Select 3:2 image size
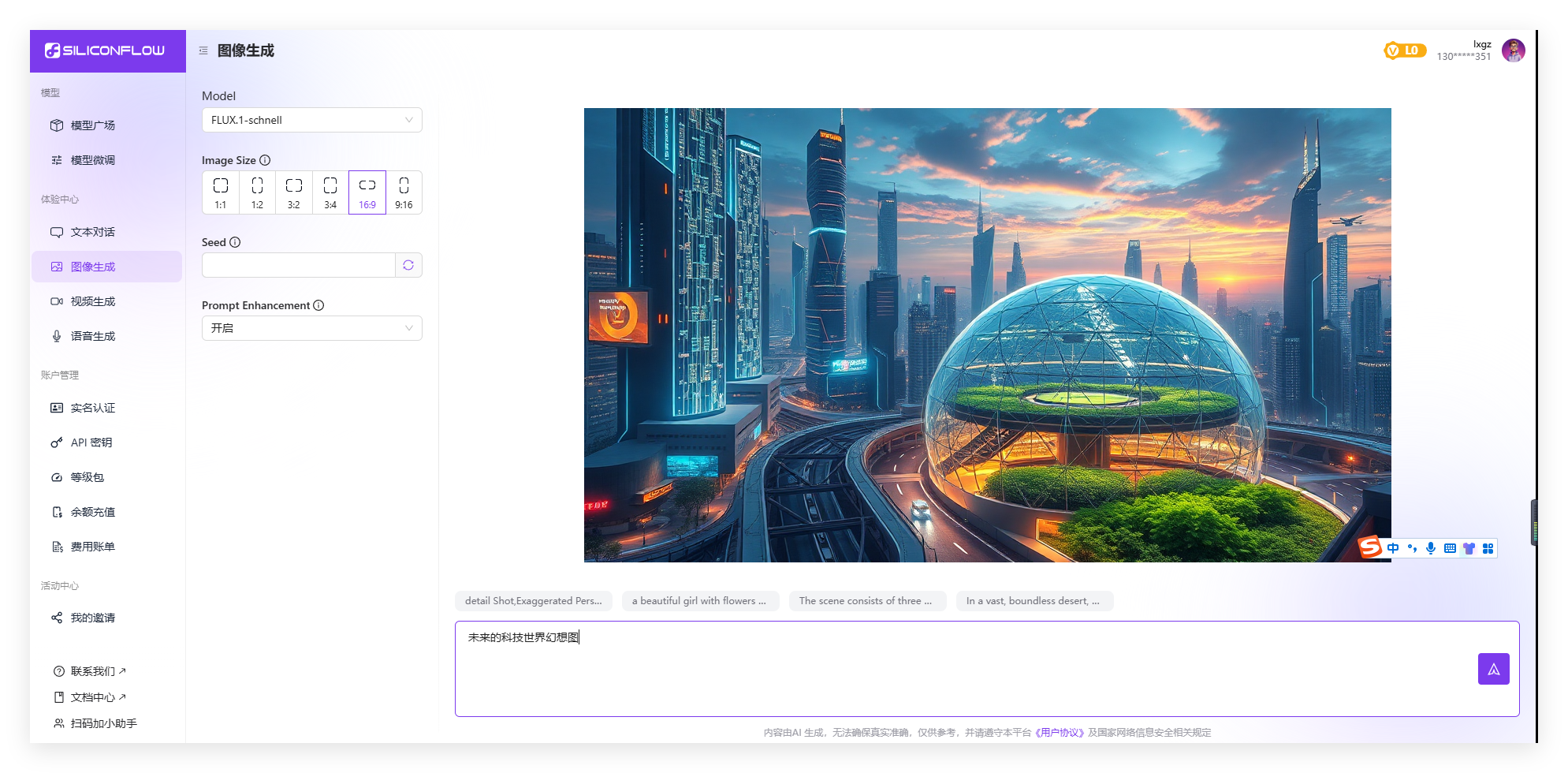This screenshot has width=1568, height=773. (293, 192)
